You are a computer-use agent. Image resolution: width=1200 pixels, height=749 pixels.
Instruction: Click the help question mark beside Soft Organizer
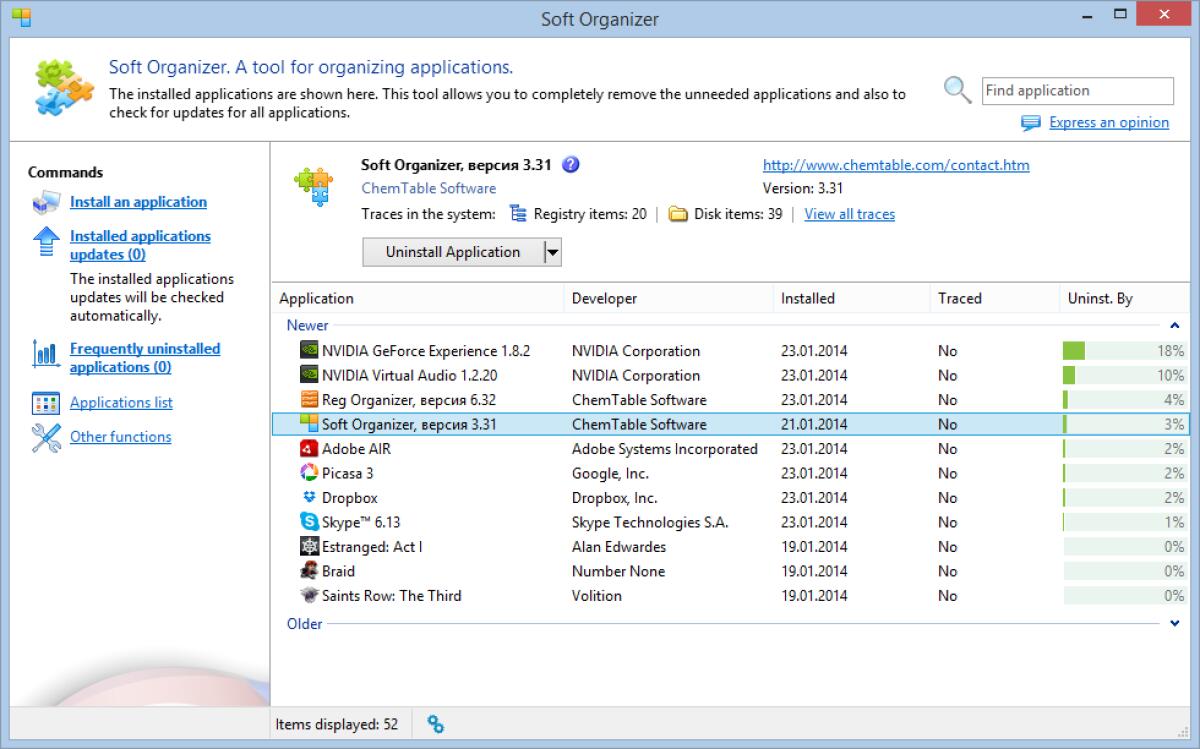570,165
